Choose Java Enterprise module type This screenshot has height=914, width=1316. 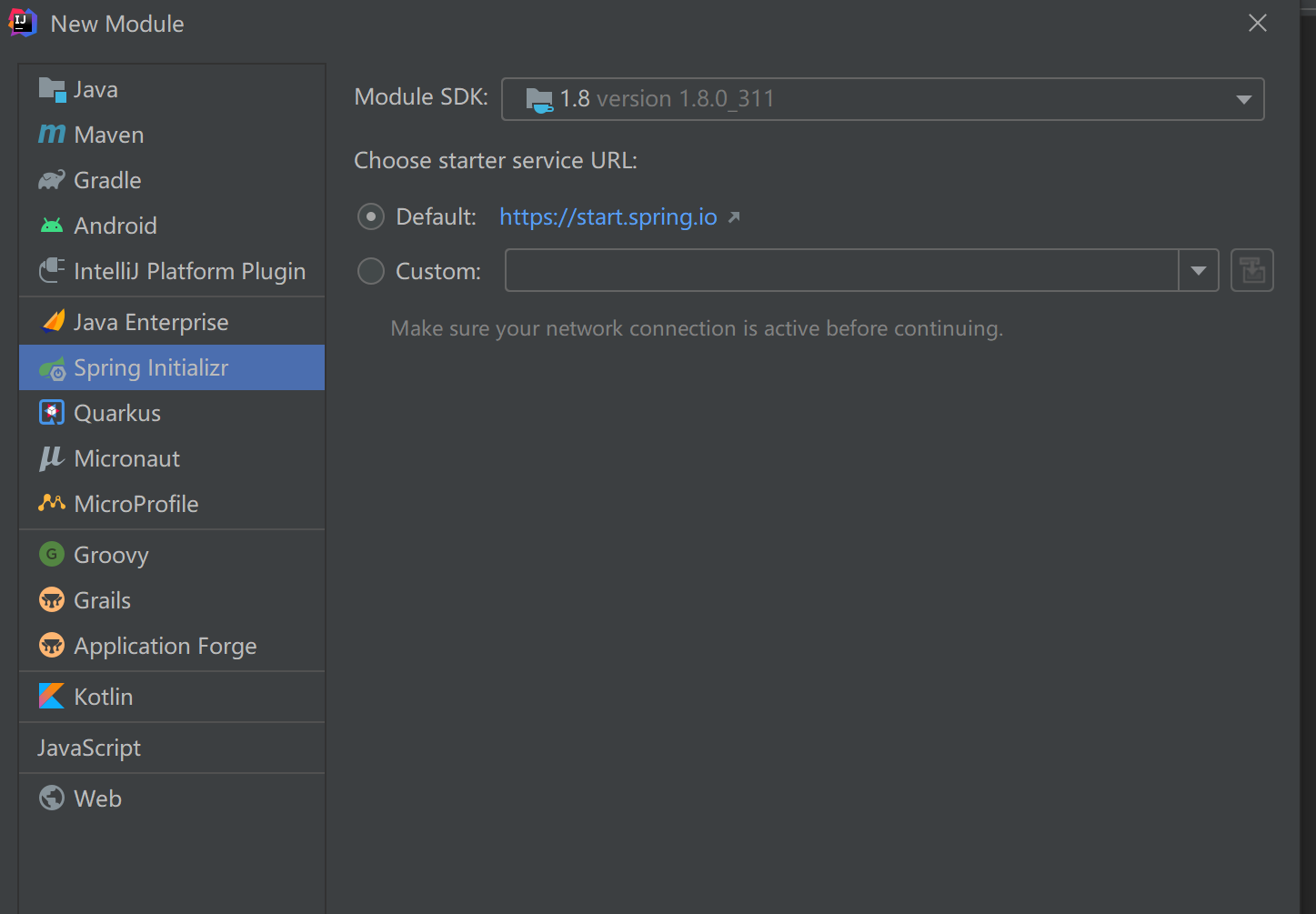click(x=151, y=322)
